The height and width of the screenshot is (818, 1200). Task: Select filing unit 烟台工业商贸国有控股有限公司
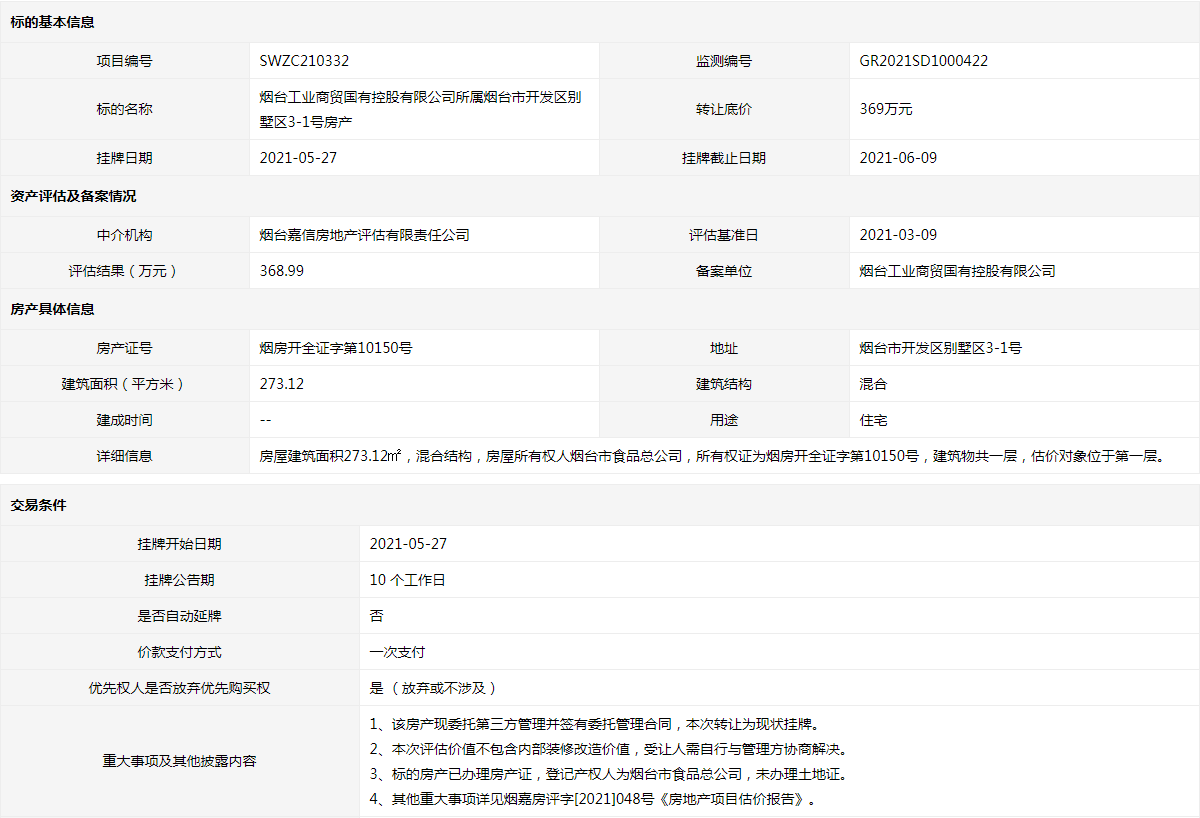958,271
